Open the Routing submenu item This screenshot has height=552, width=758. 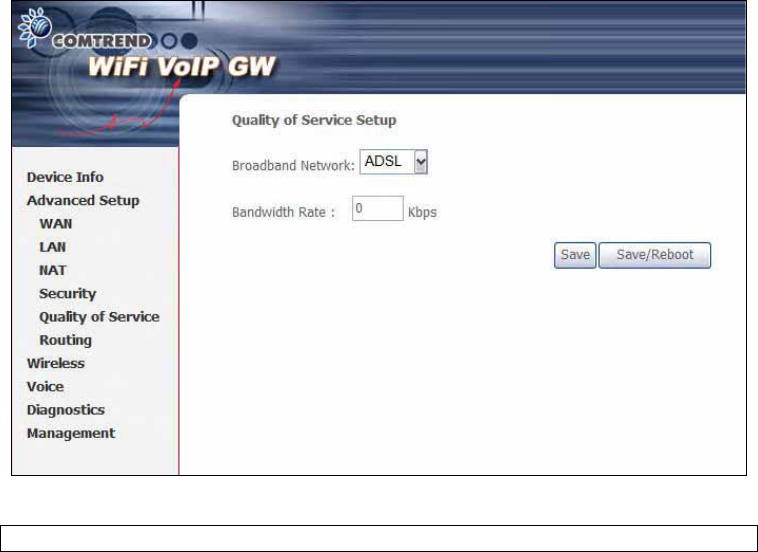[x=66, y=340]
